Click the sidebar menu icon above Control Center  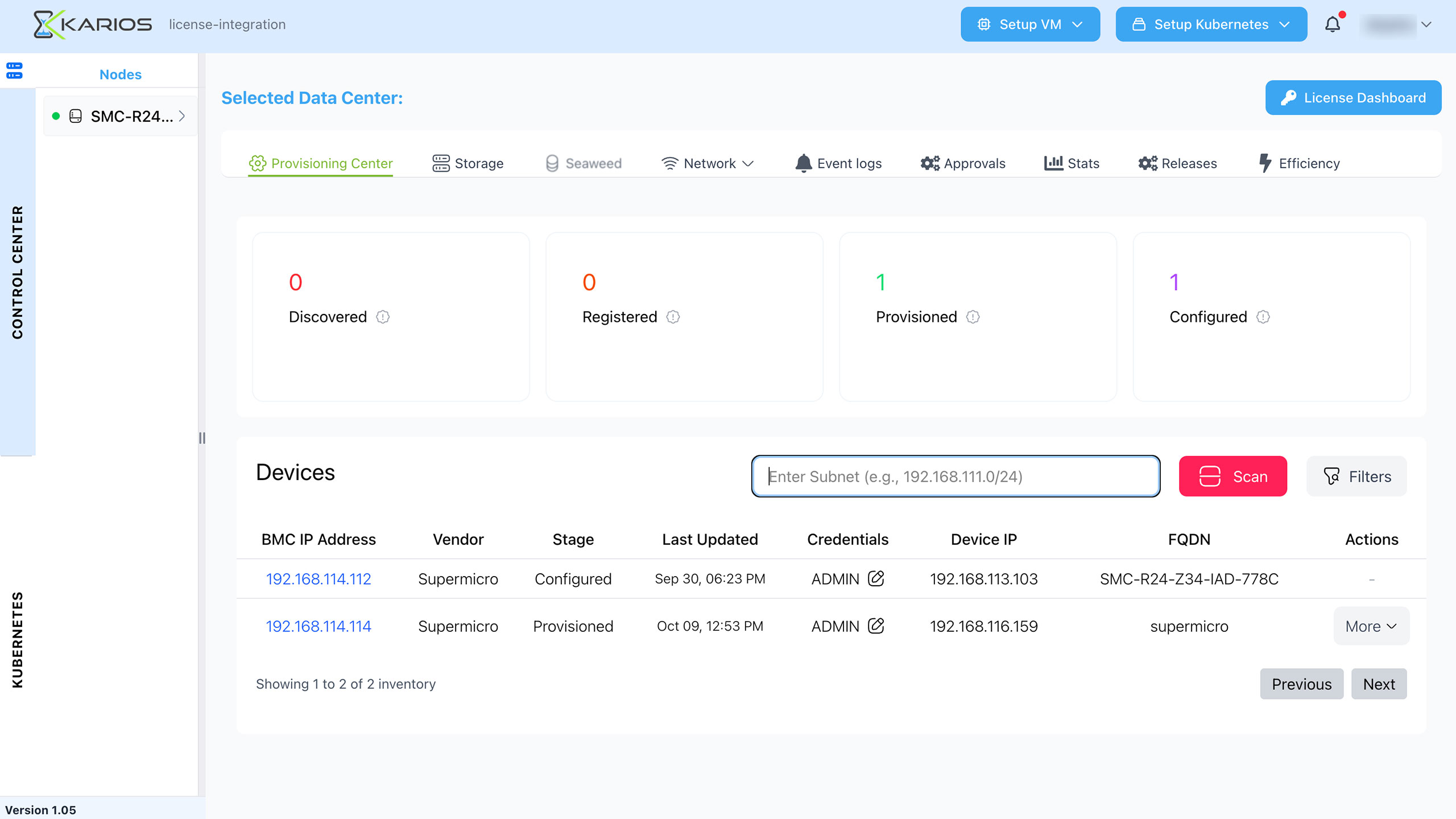[x=14, y=71]
